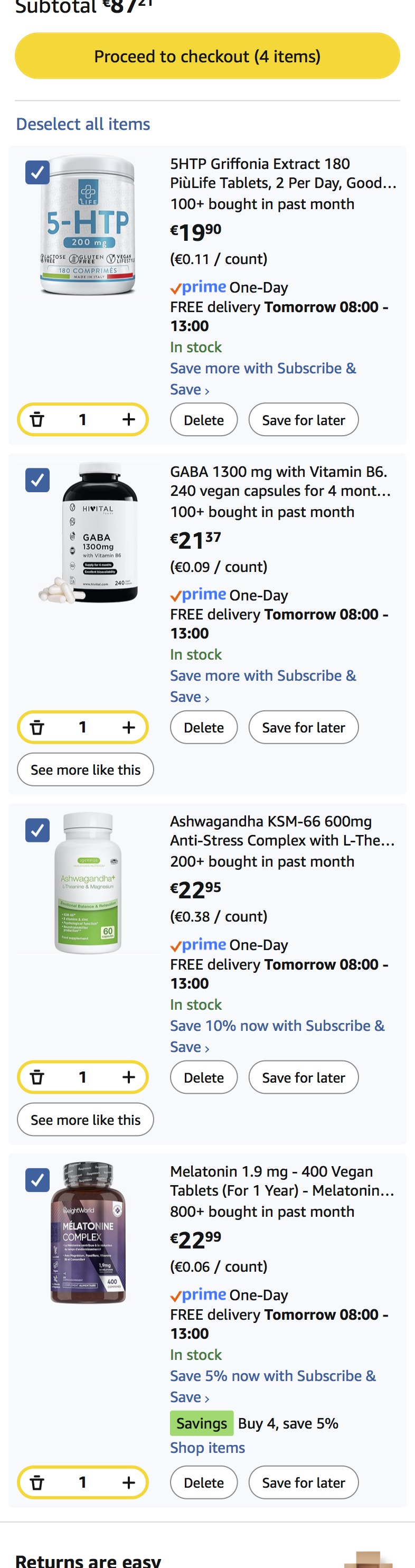The image size is (415, 1568).
Task: Click trash icon in GABA quantity stepper
Action: point(37,727)
